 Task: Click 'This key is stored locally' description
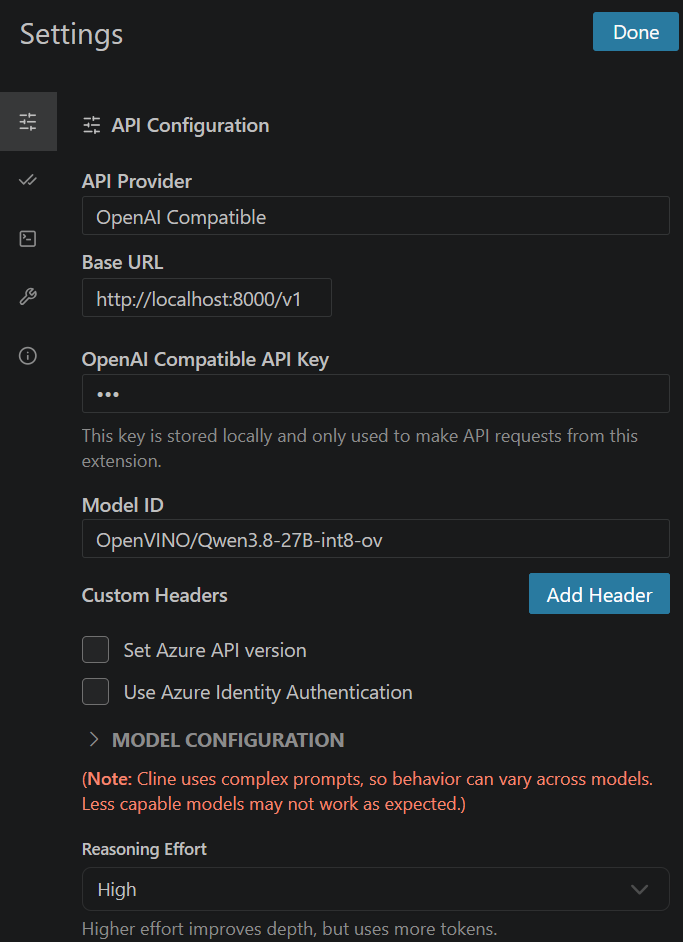click(x=360, y=448)
